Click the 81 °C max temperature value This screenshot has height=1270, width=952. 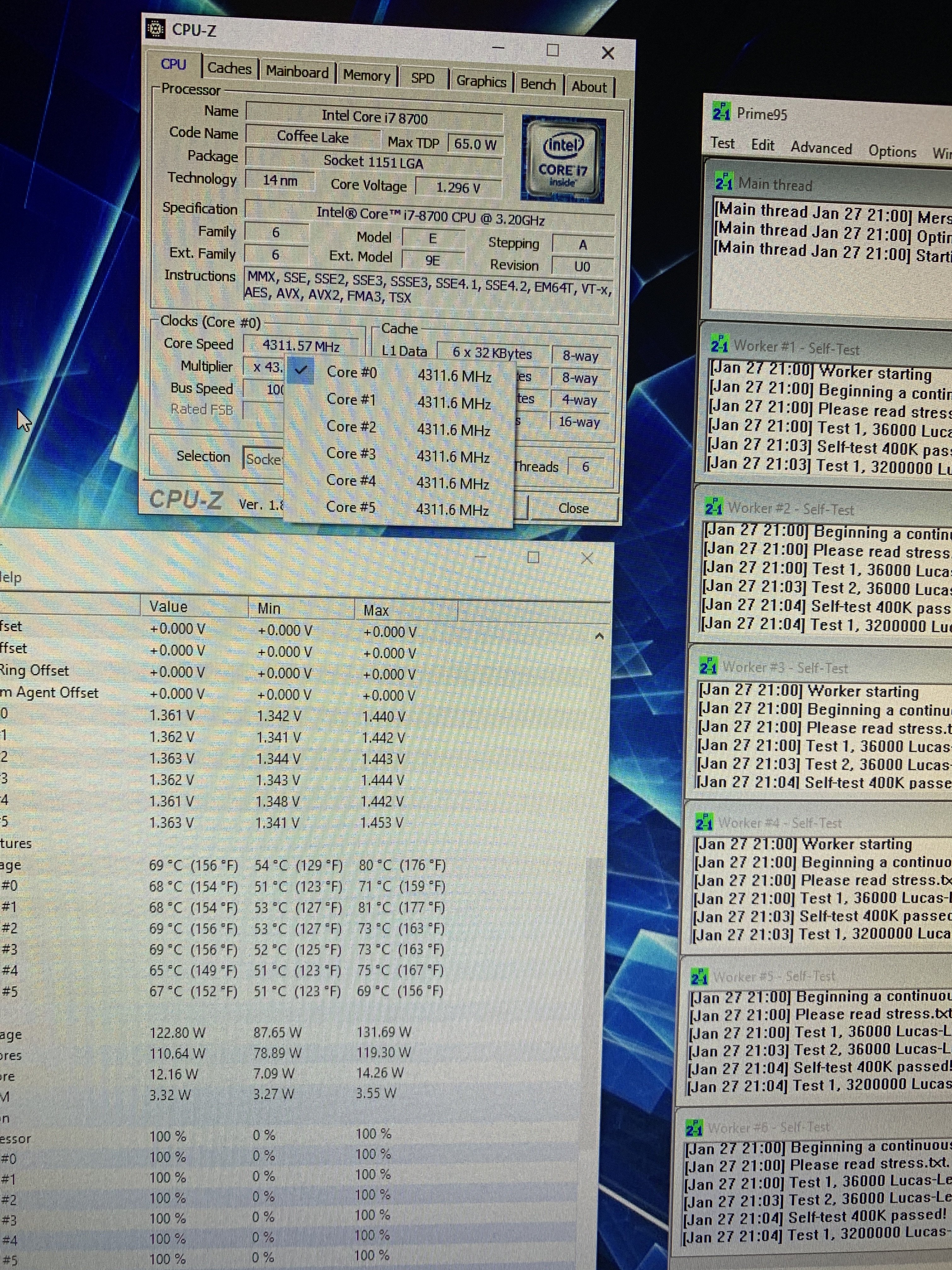point(400,907)
